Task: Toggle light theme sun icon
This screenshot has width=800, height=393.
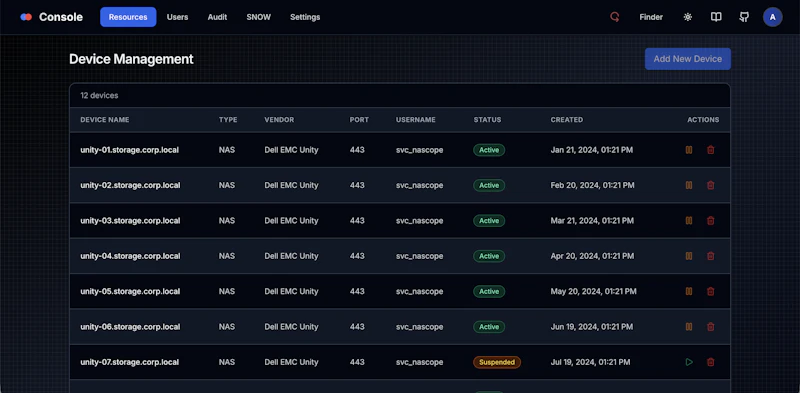Action: click(688, 17)
